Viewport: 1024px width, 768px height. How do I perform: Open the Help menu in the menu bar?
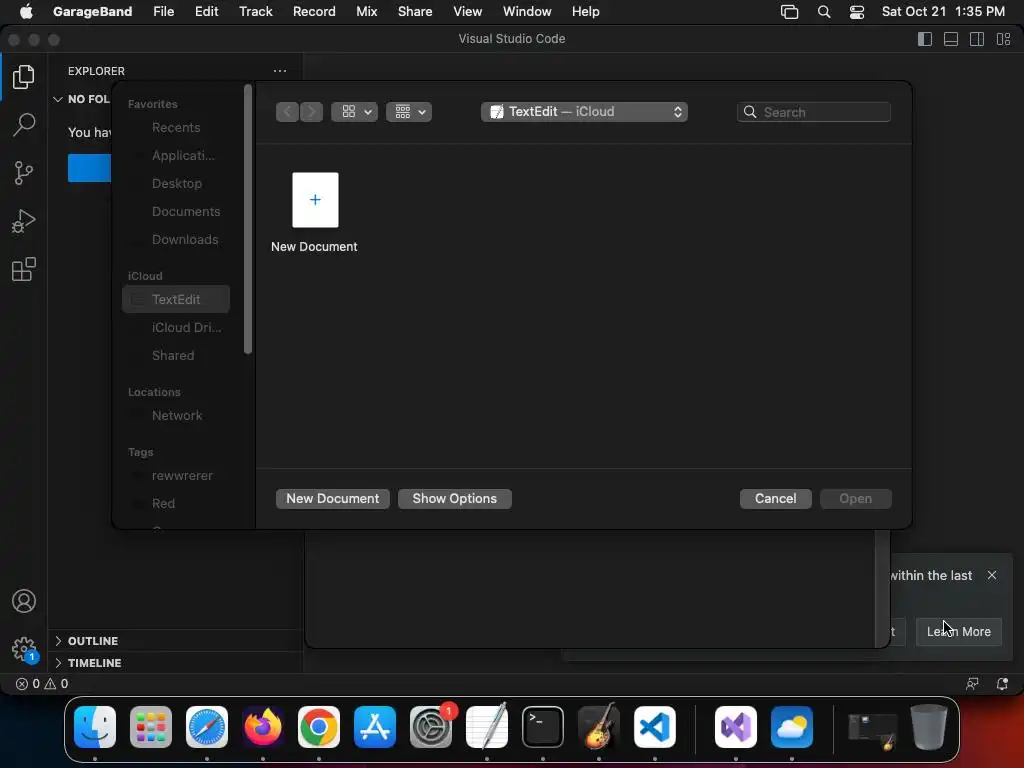coord(585,12)
